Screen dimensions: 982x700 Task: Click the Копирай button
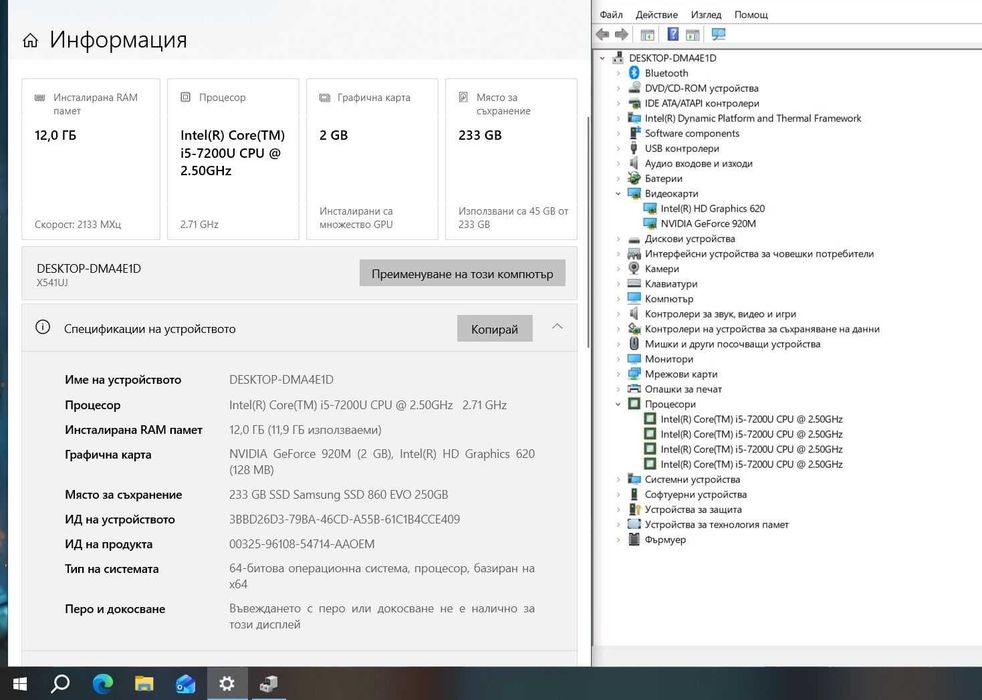tap(495, 329)
